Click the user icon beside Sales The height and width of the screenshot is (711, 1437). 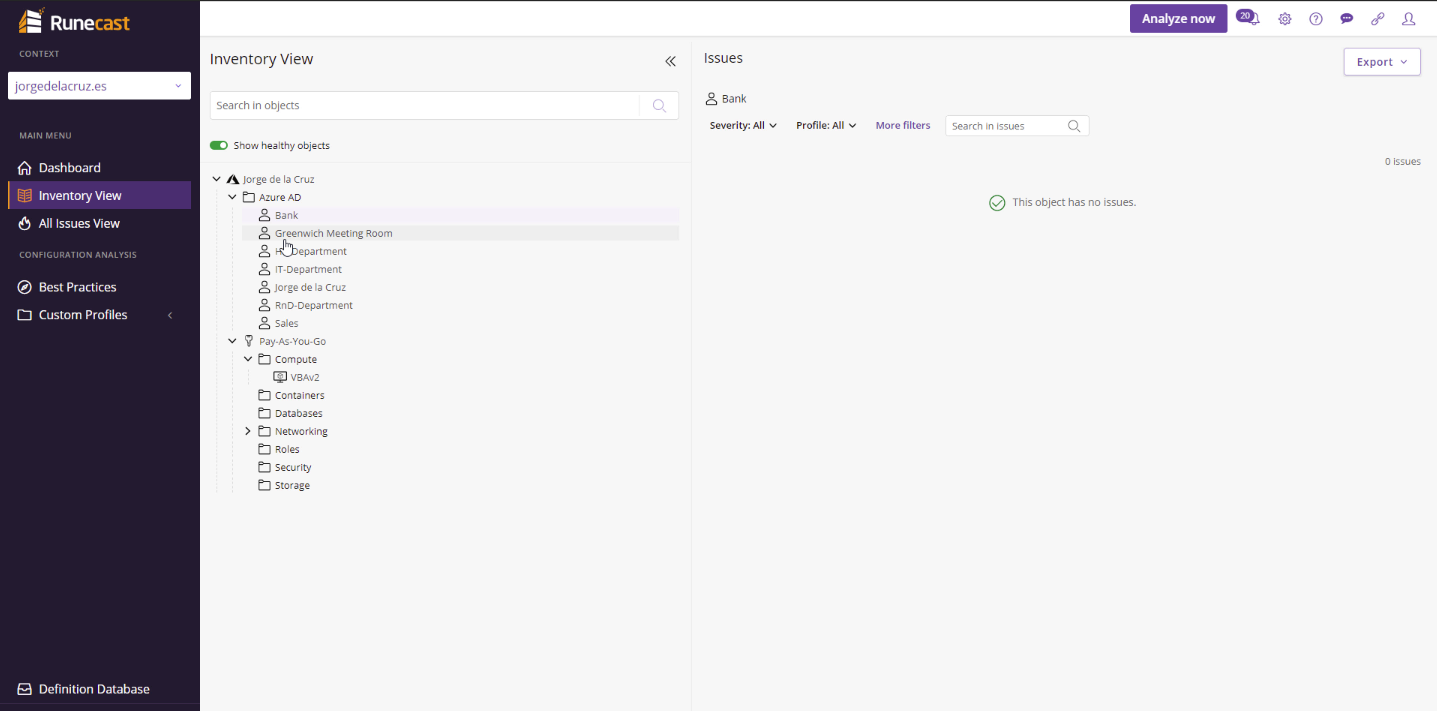tap(265, 323)
